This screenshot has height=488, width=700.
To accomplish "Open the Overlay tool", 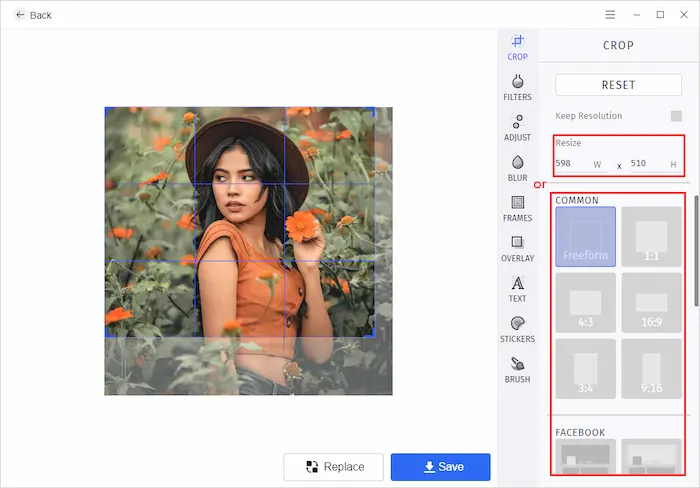I will [x=517, y=249].
